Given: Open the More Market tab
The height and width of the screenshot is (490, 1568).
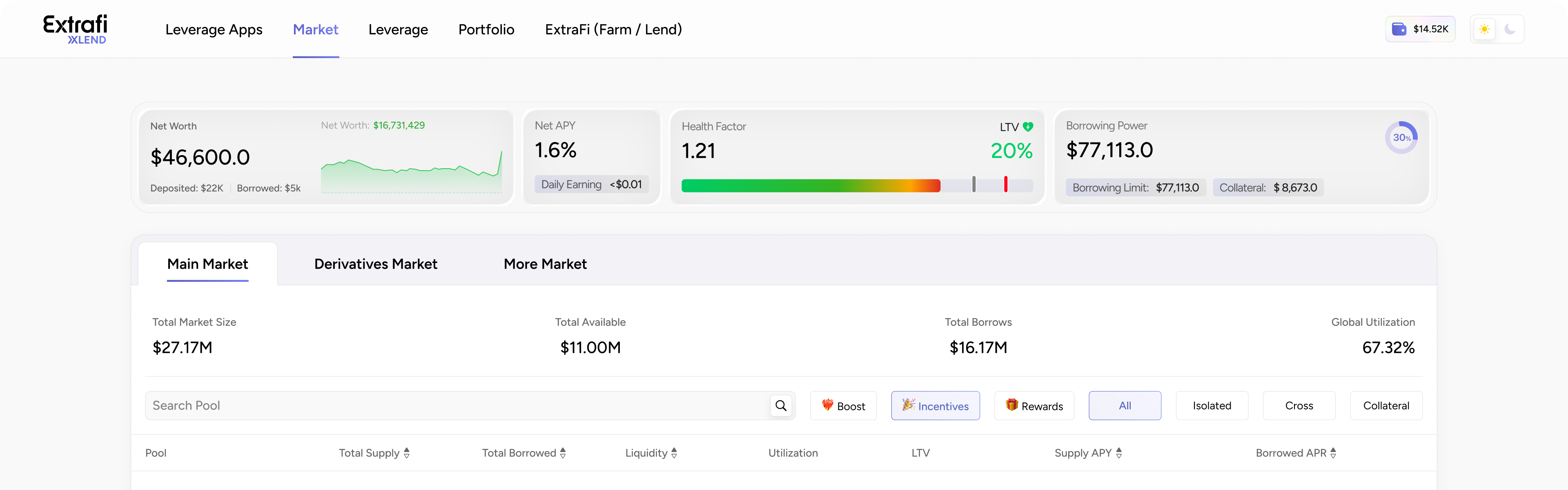Looking at the screenshot, I should [x=545, y=263].
